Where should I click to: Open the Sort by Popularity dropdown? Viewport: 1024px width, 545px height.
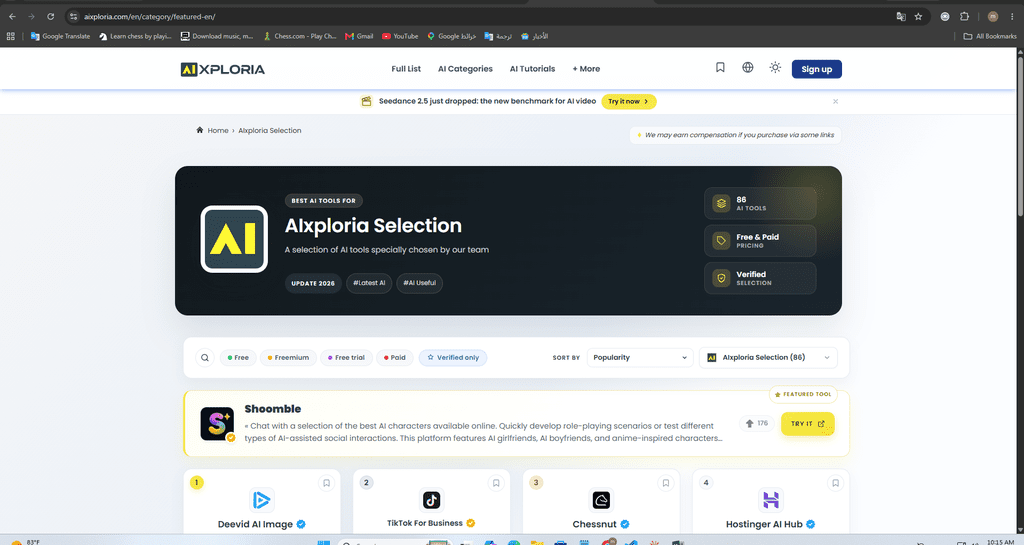coord(639,358)
